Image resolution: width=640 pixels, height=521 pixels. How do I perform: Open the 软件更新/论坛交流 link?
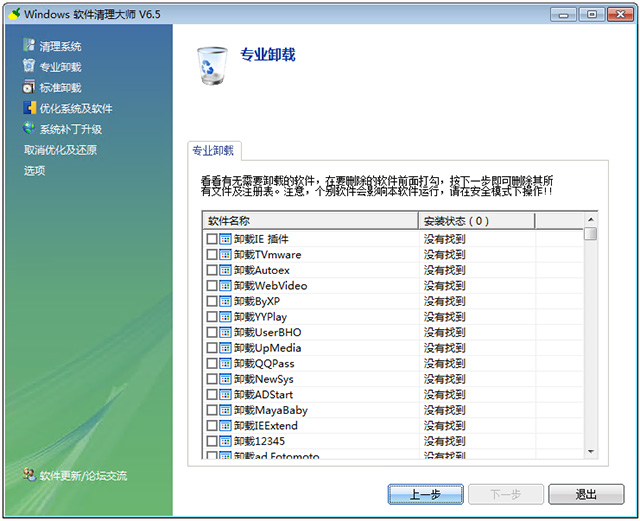[x=83, y=475]
